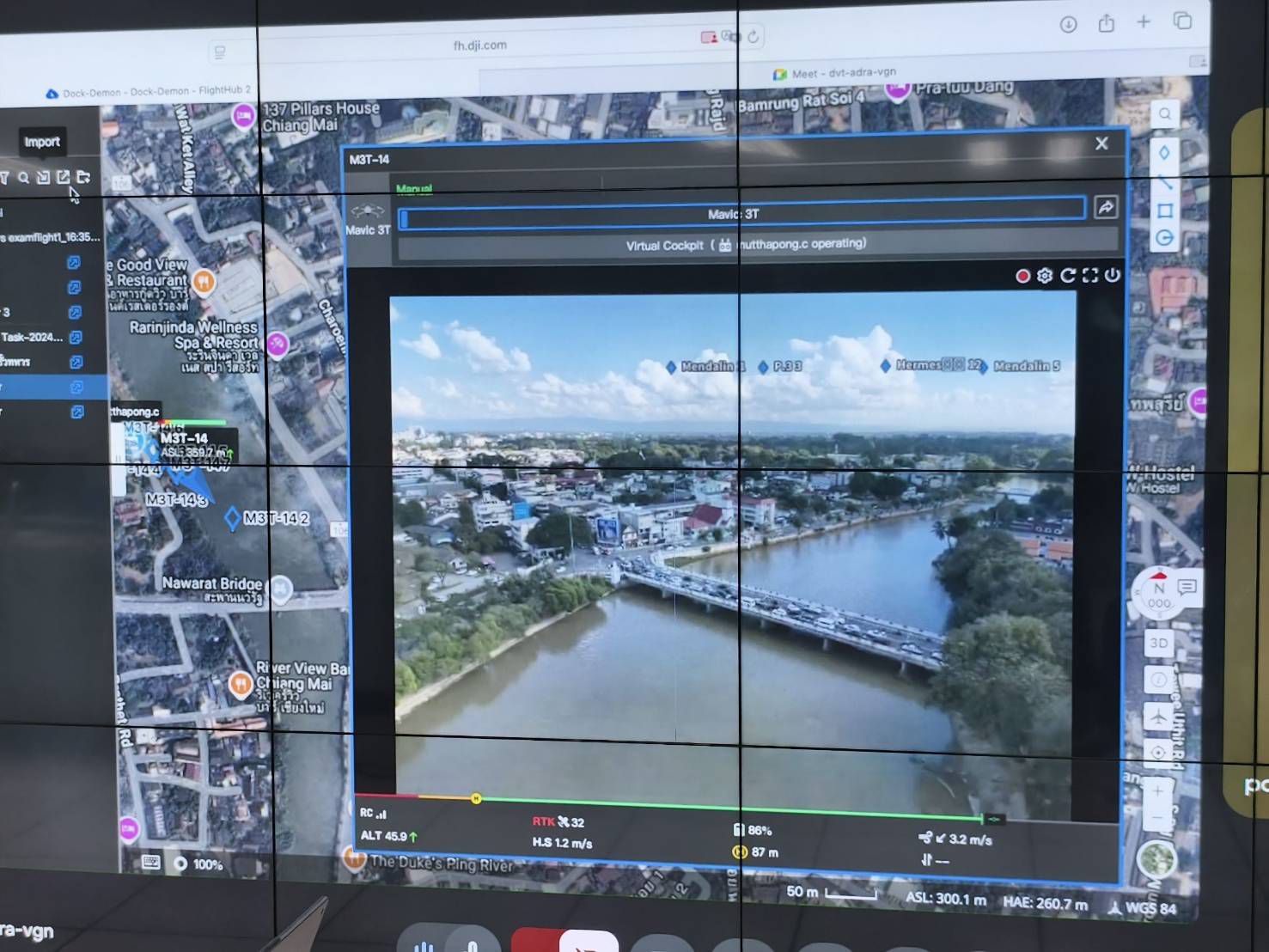Open the Mavic 3T payload selector bar
Image resolution: width=1269 pixels, height=952 pixels.
click(x=742, y=214)
